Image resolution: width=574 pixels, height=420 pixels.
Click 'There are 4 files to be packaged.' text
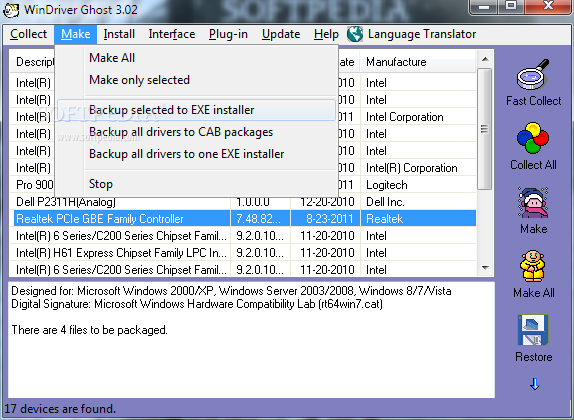tap(89, 330)
